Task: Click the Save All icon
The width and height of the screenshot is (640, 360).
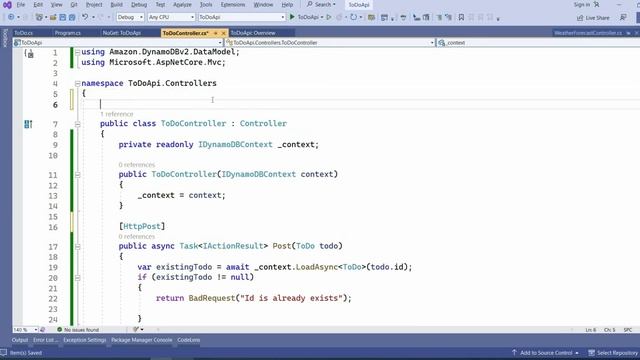Action: [x=72, y=17]
